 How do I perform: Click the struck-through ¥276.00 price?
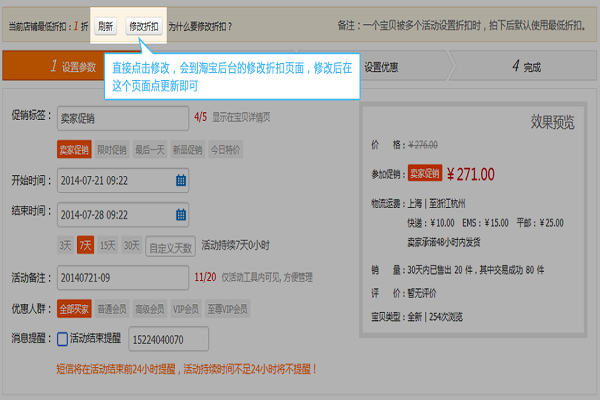pos(423,145)
